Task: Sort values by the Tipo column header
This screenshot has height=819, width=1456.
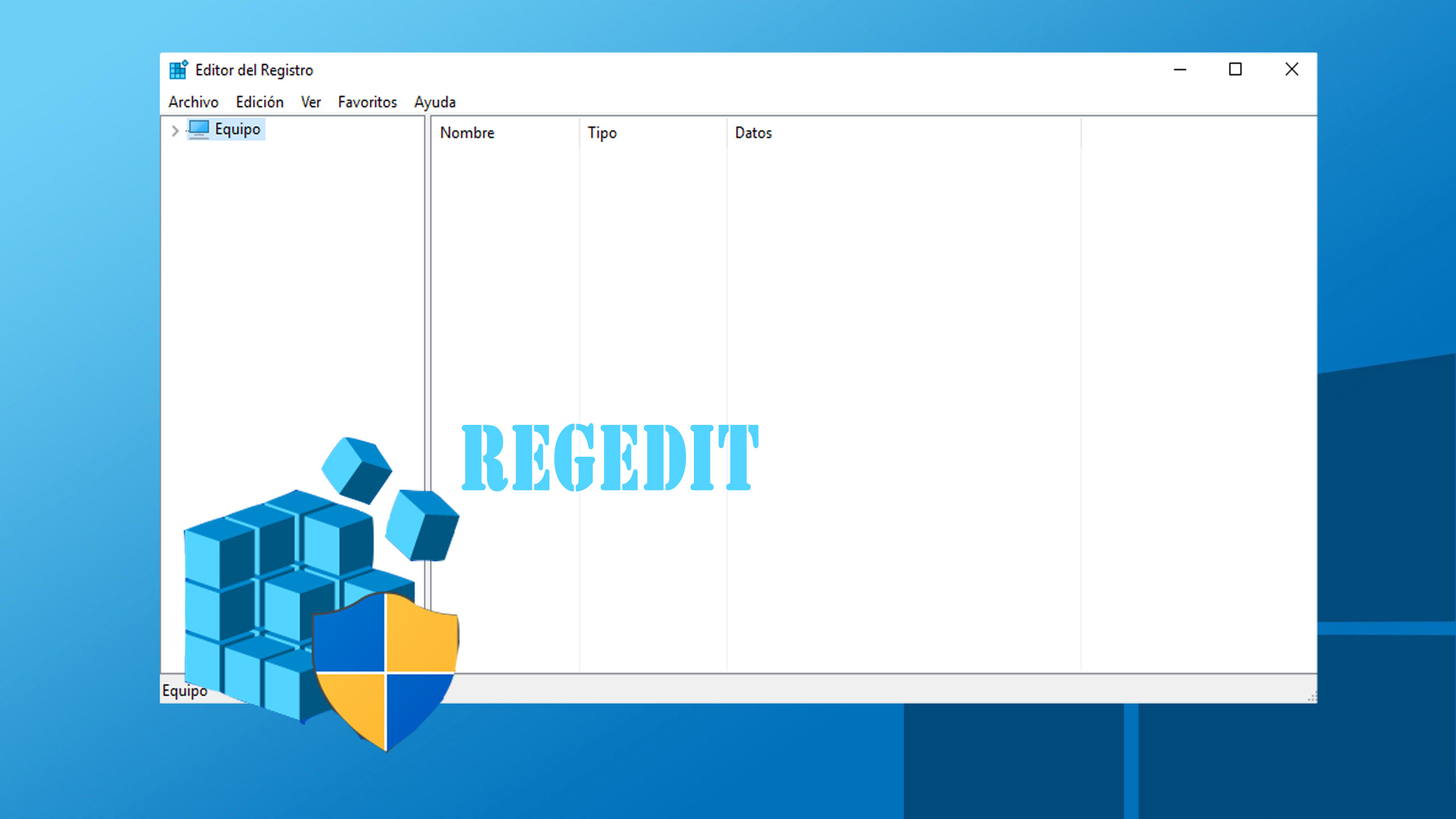Action: coord(602,133)
